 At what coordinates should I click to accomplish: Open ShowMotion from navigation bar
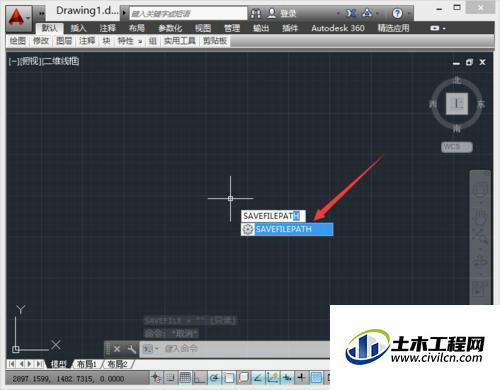(480, 289)
